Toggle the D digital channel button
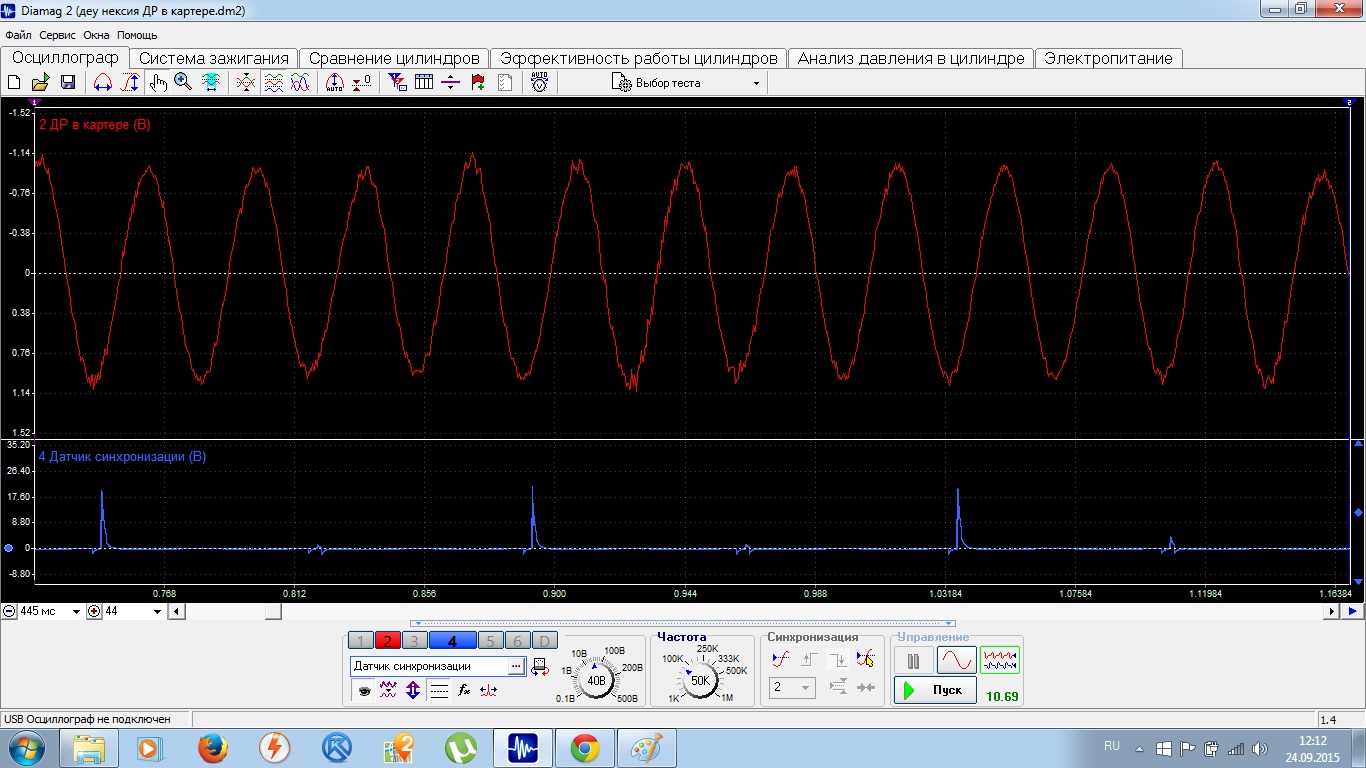Viewport: 1366px width, 768px height. point(544,641)
